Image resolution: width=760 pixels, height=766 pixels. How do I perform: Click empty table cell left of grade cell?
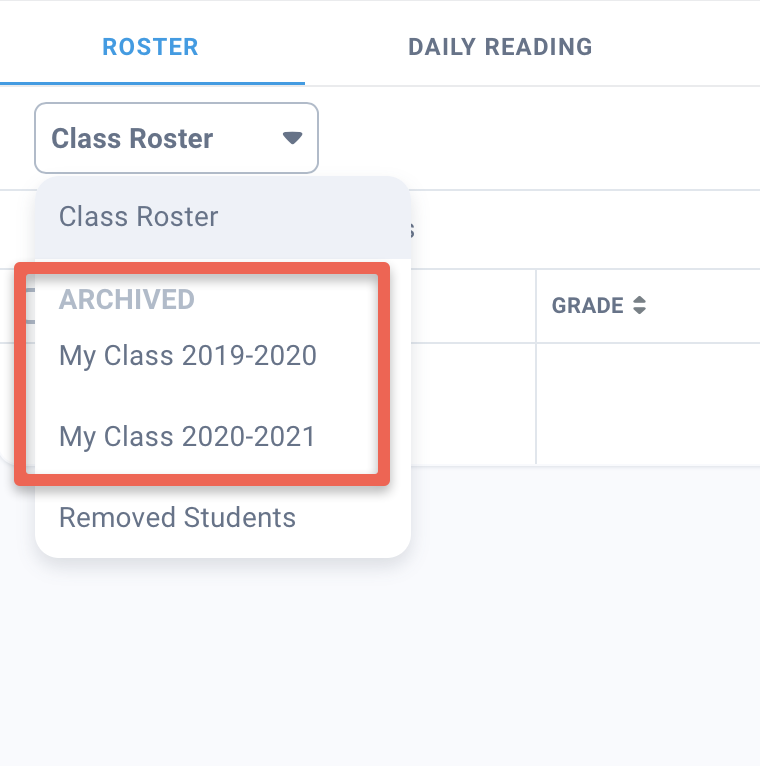472,403
